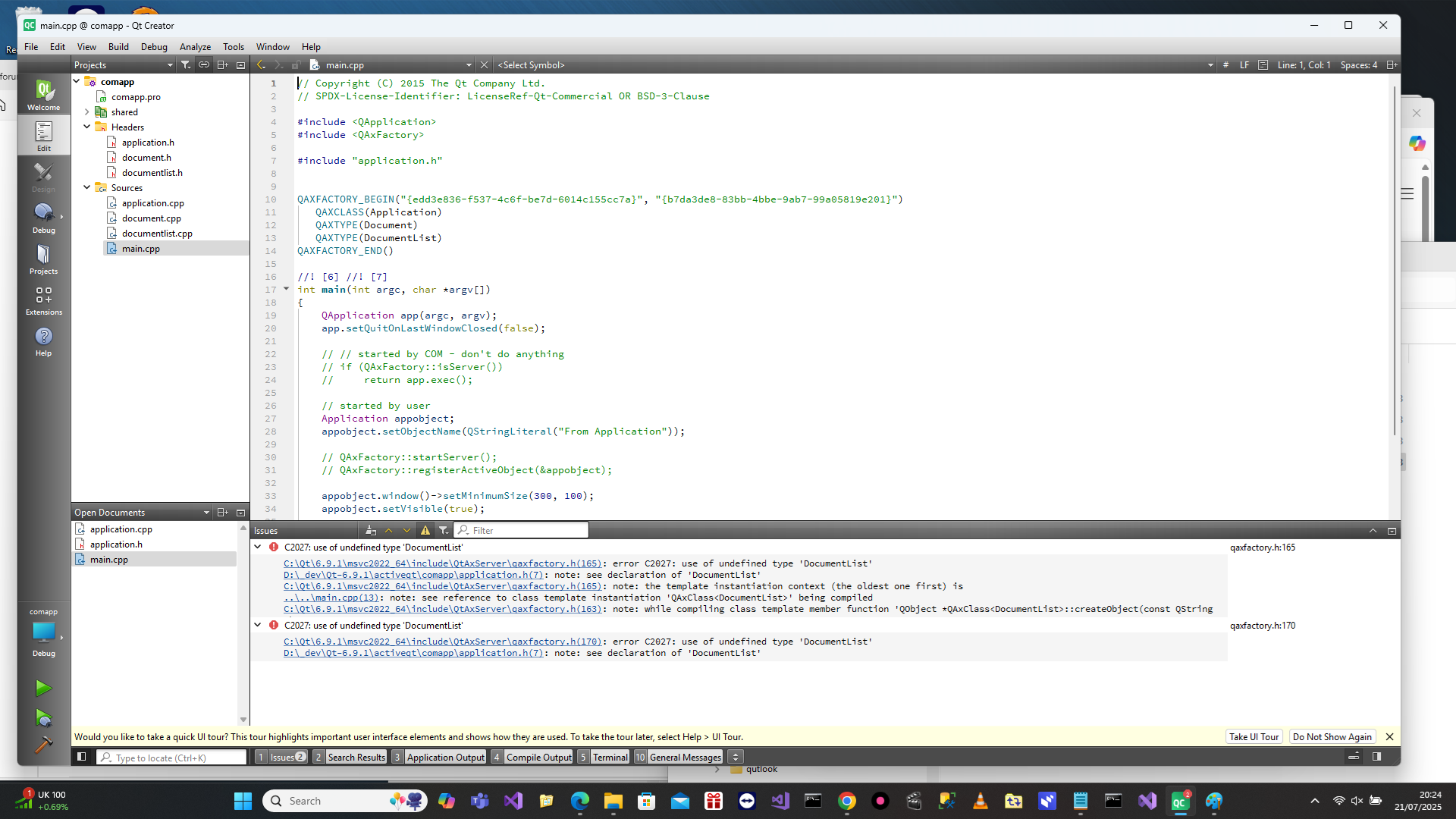
Task: Click the Spaces: 4 indent setting
Action: point(1358,65)
